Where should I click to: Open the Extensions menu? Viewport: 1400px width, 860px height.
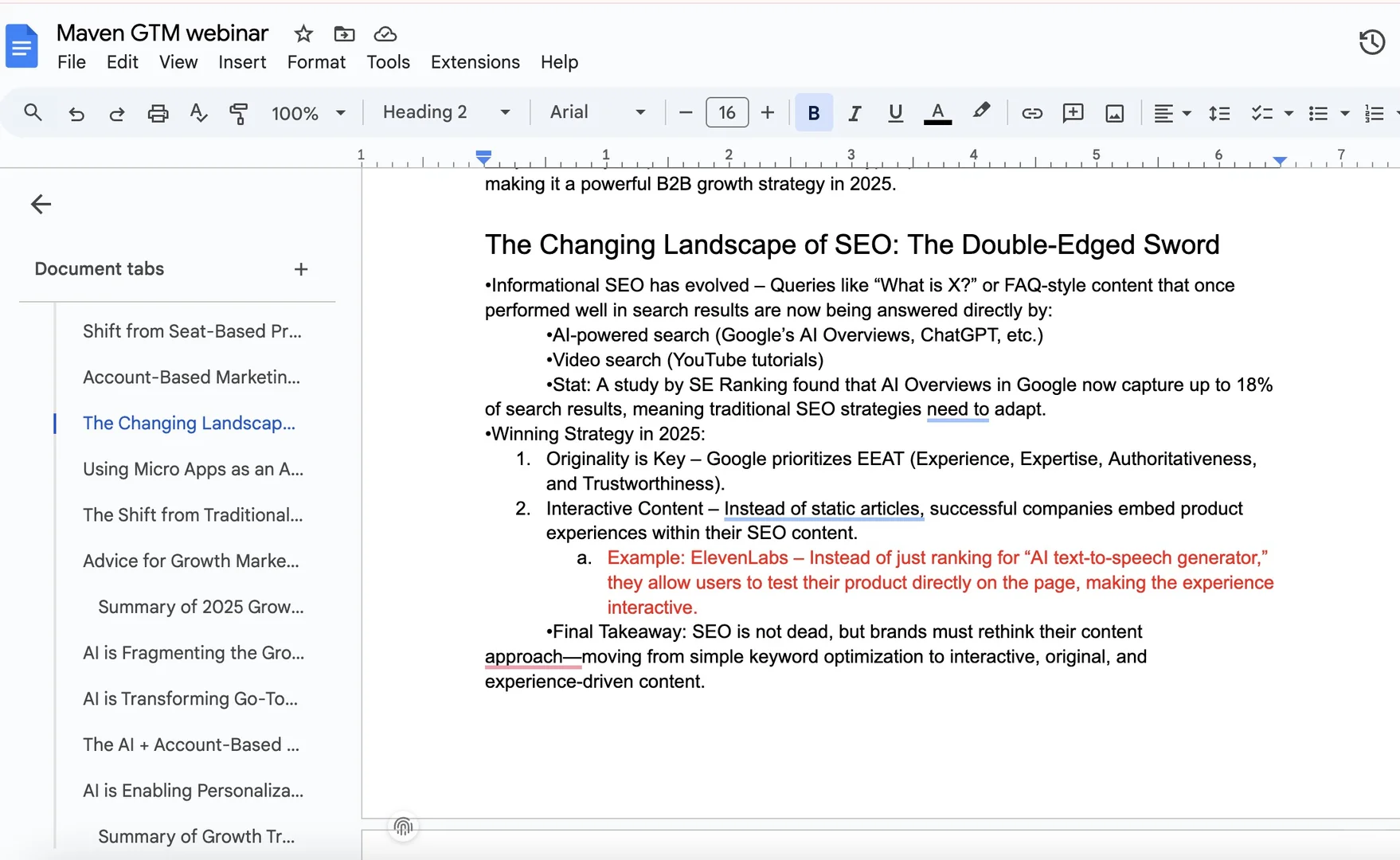coord(475,62)
